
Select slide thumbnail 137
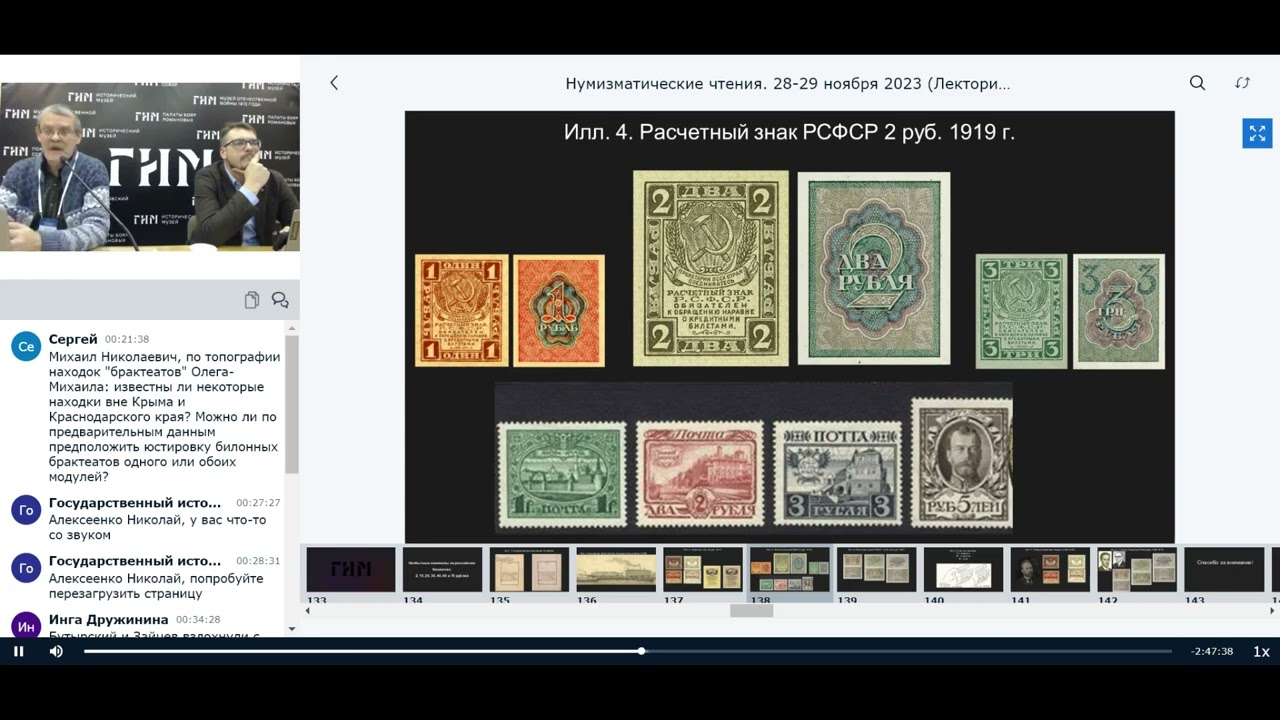703,569
